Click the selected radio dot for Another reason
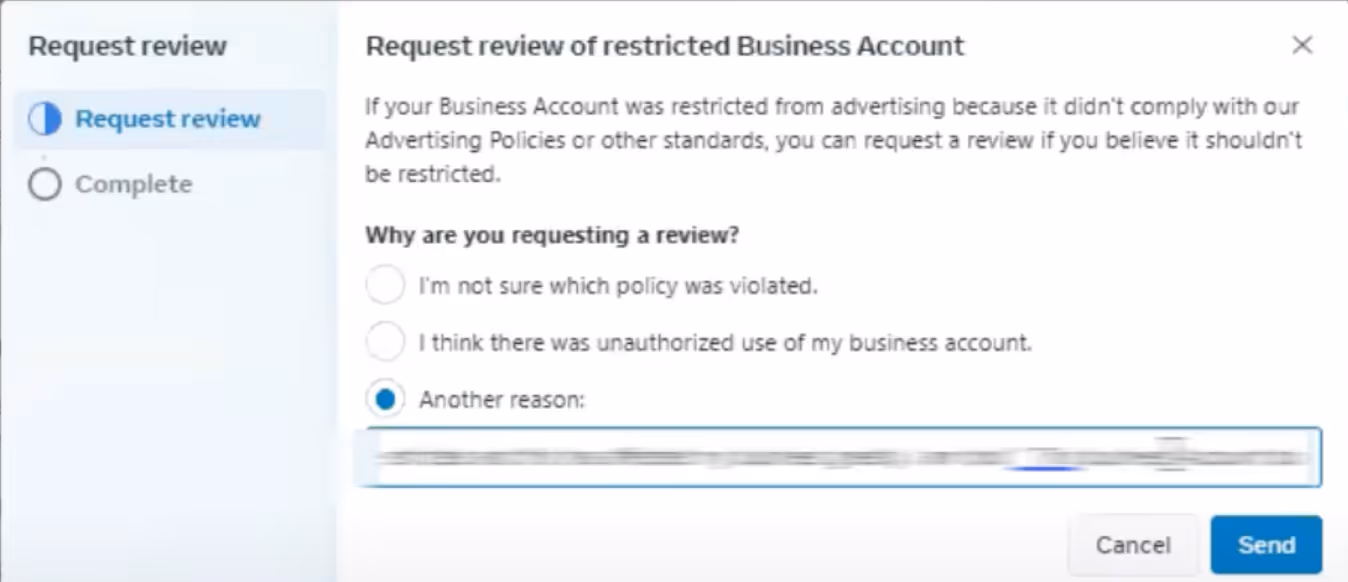Image resolution: width=1348 pixels, height=582 pixels. tap(385, 399)
